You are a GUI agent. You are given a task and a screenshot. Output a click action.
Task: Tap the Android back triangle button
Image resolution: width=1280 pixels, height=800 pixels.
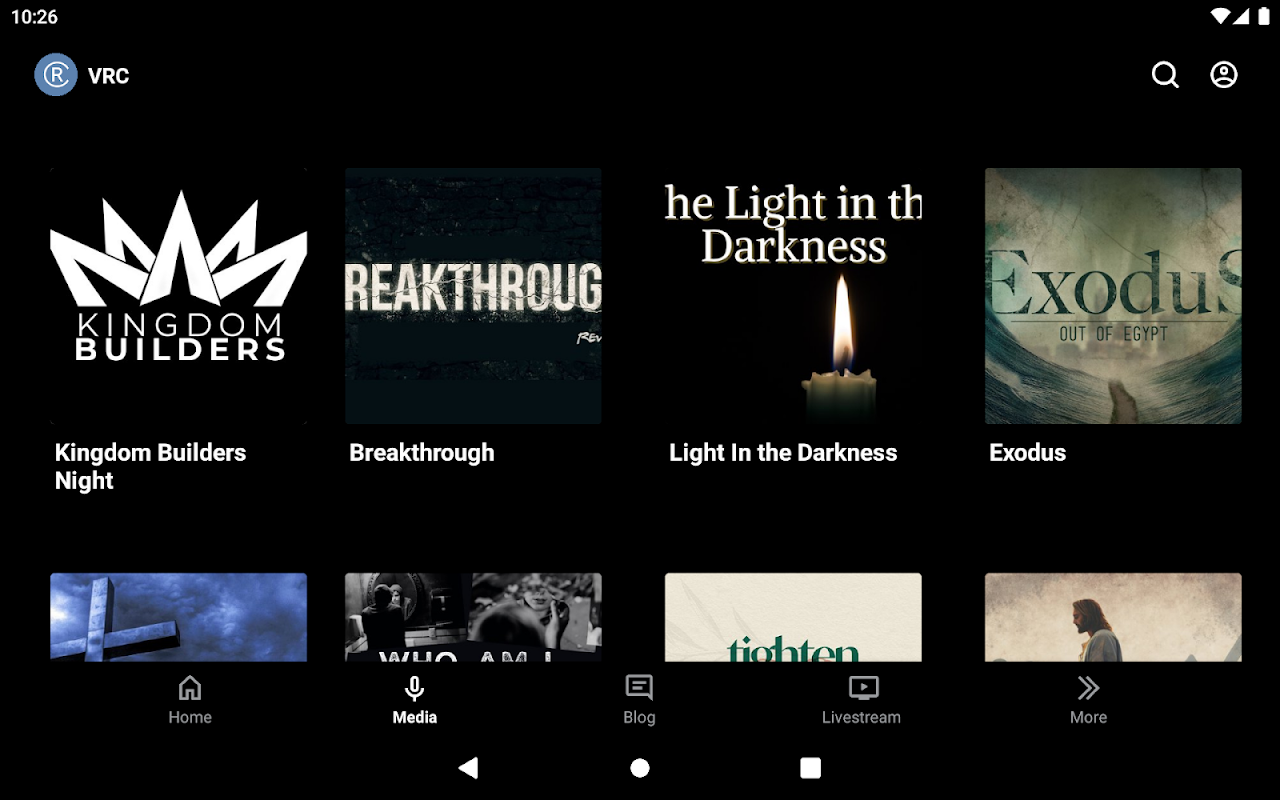[468, 768]
